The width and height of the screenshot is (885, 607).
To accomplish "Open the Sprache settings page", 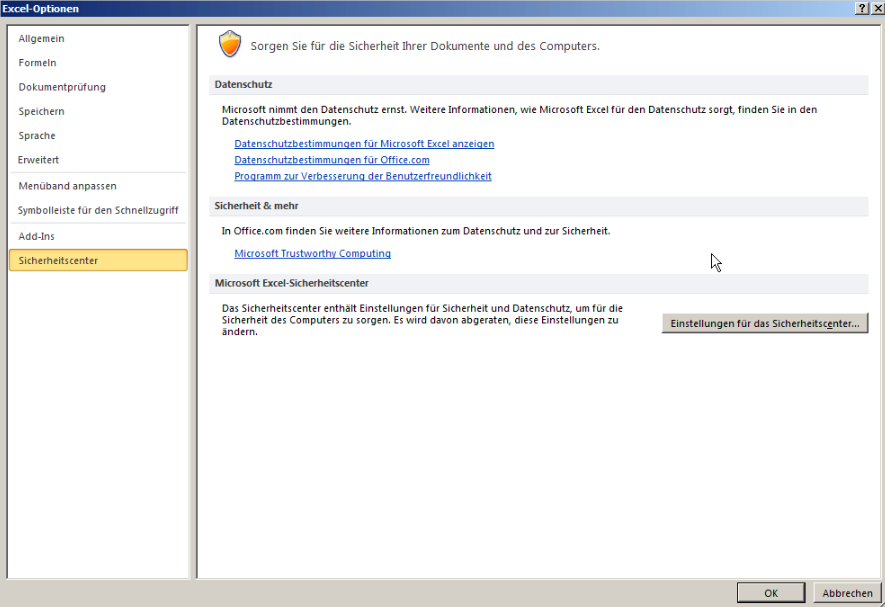I will [37, 135].
